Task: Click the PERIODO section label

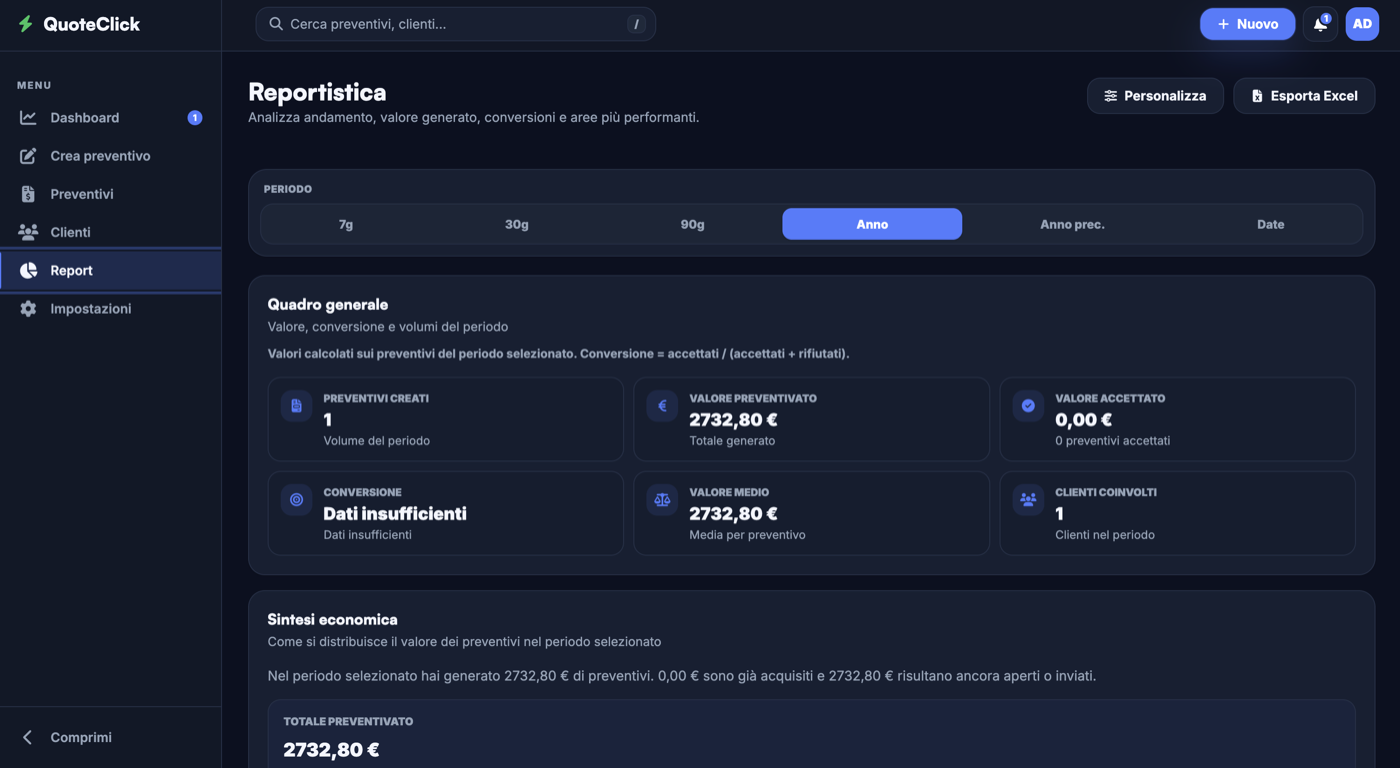Action: click(288, 189)
